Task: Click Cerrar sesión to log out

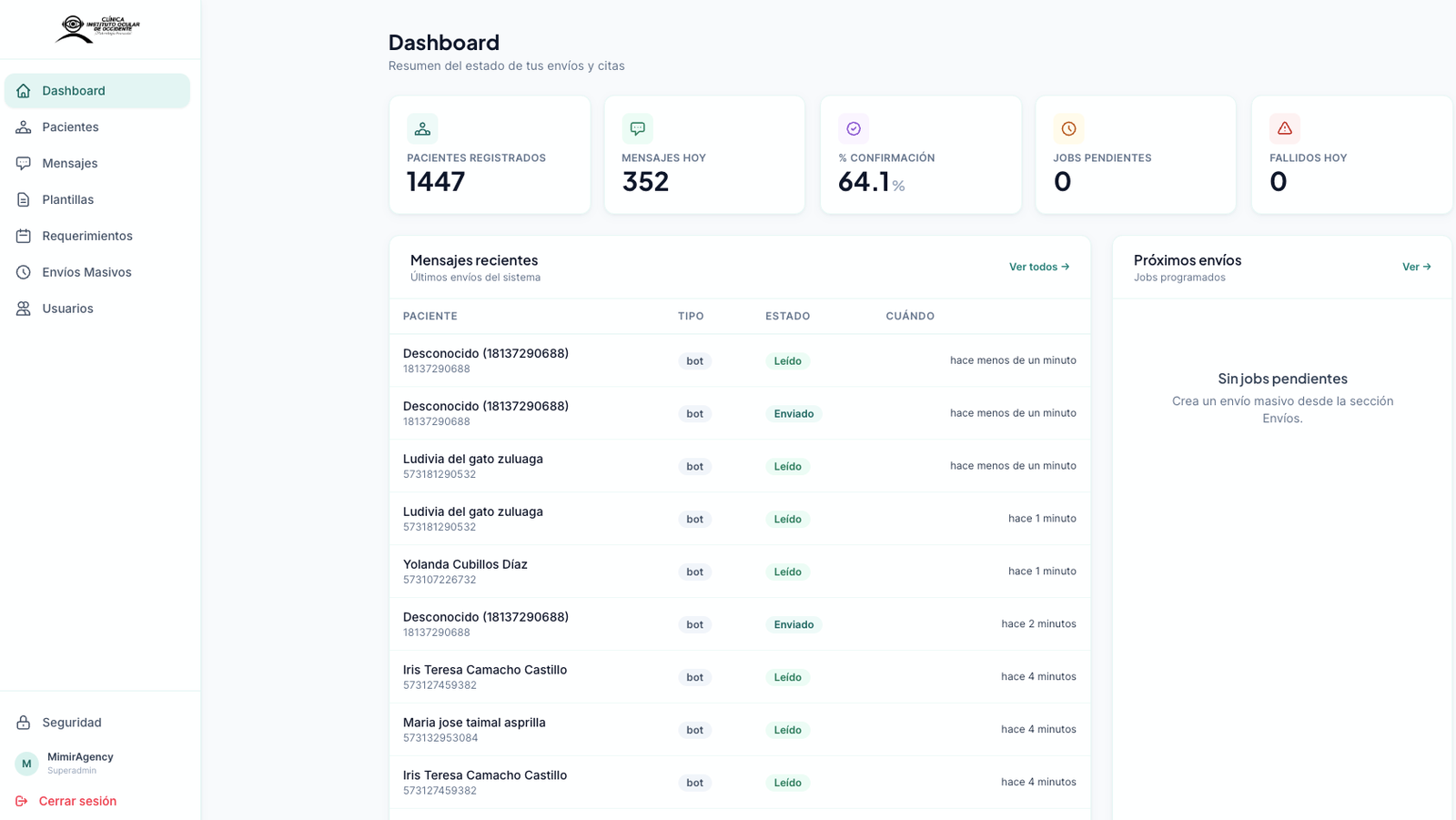Action: (77, 802)
